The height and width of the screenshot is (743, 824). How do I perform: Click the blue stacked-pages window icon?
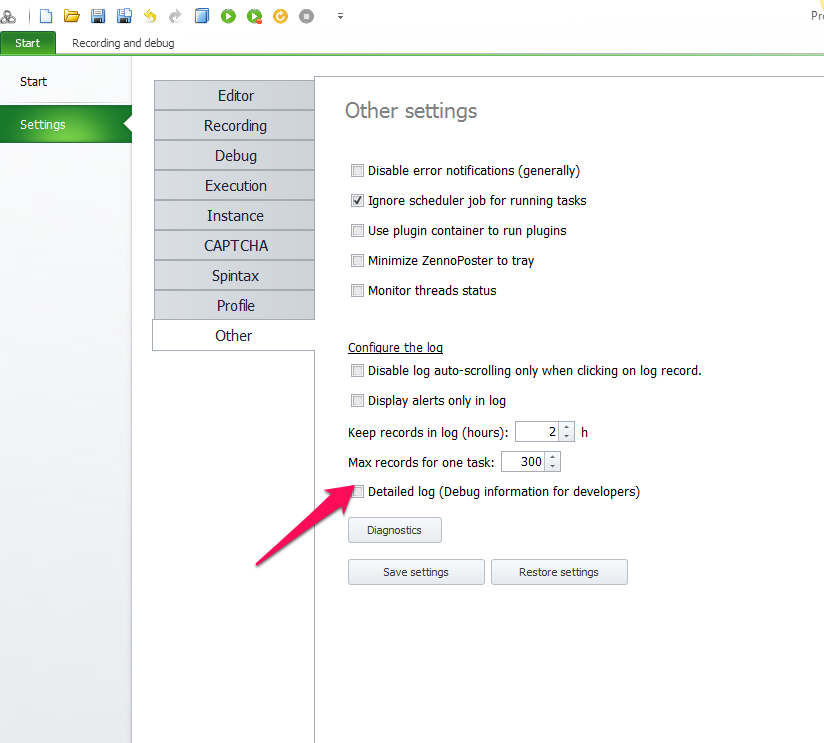click(202, 16)
